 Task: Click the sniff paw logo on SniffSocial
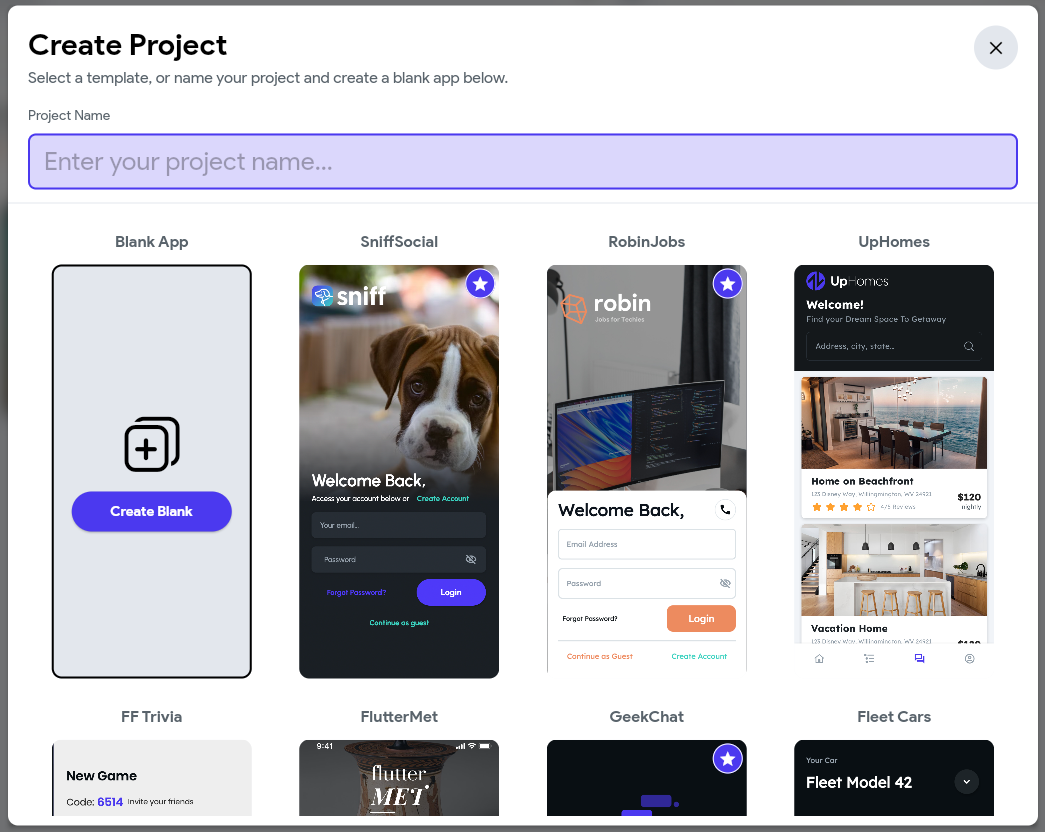pos(324,295)
